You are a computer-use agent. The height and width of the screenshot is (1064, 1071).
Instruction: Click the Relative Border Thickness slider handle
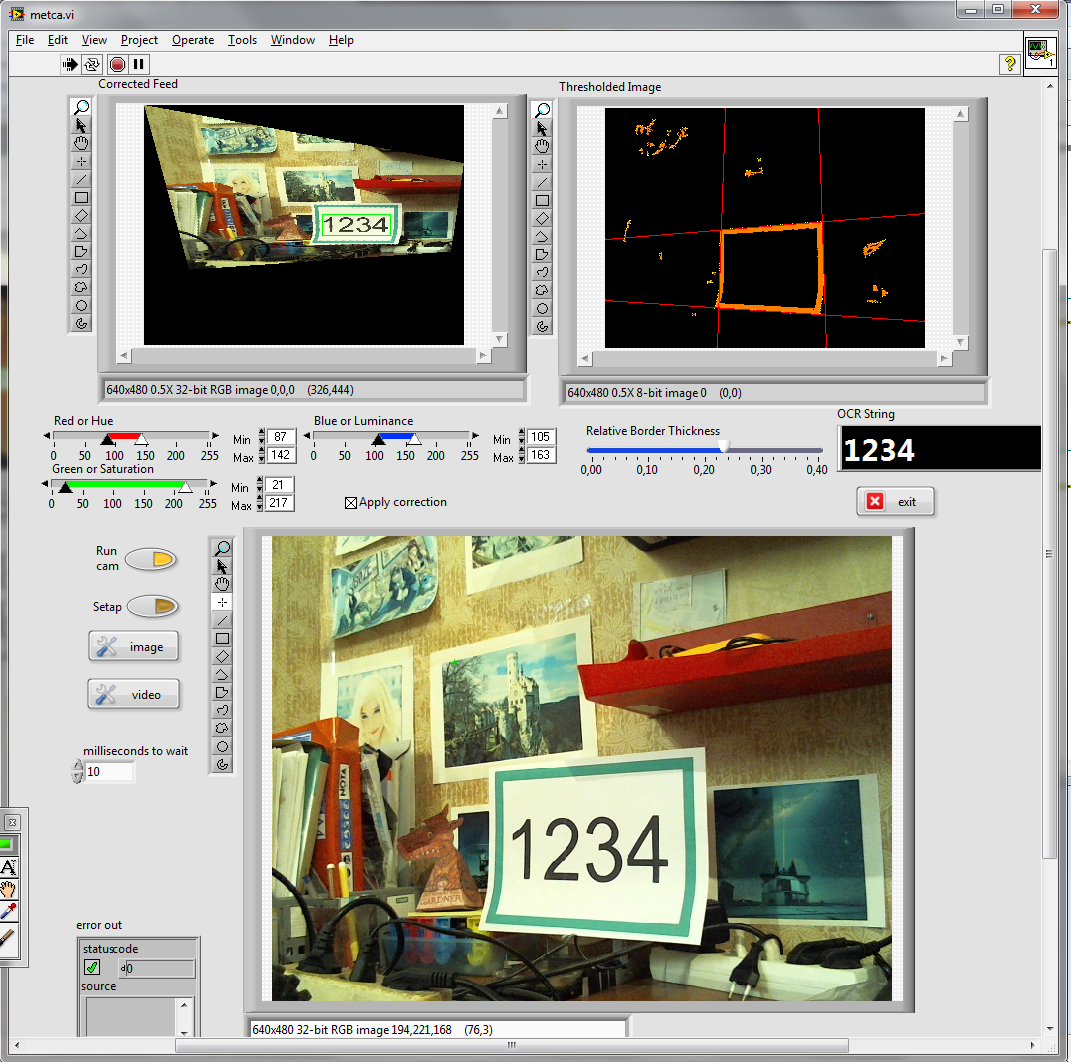coord(723,449)
